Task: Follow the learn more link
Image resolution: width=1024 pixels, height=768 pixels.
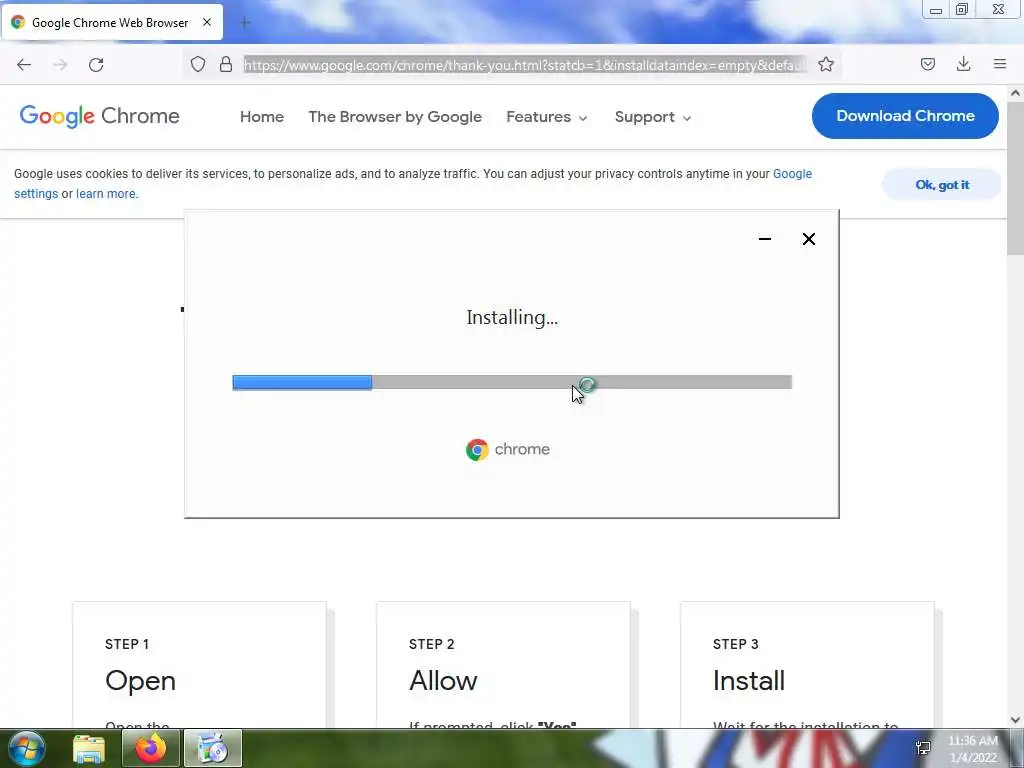Action: pos(106,194)
